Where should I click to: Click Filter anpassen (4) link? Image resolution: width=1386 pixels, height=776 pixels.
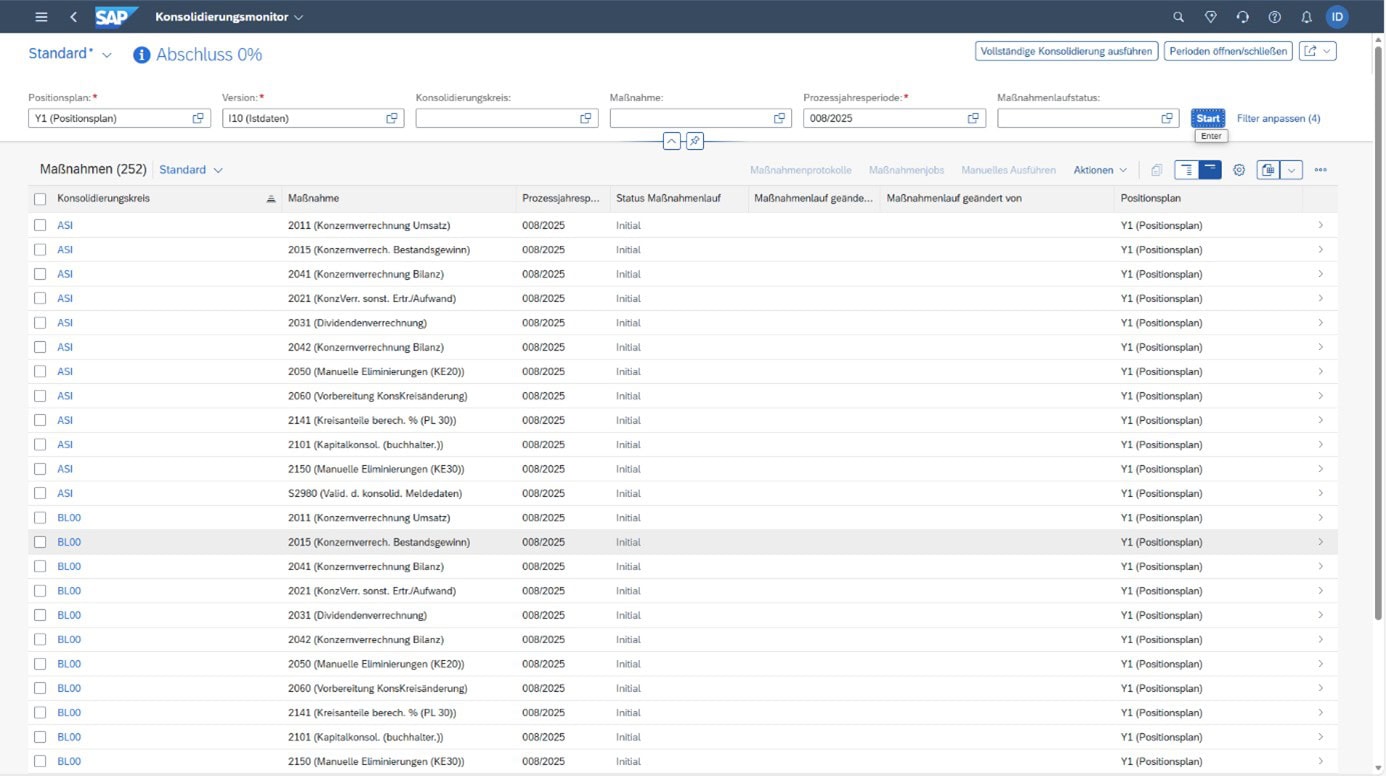tap(1278, 118)
